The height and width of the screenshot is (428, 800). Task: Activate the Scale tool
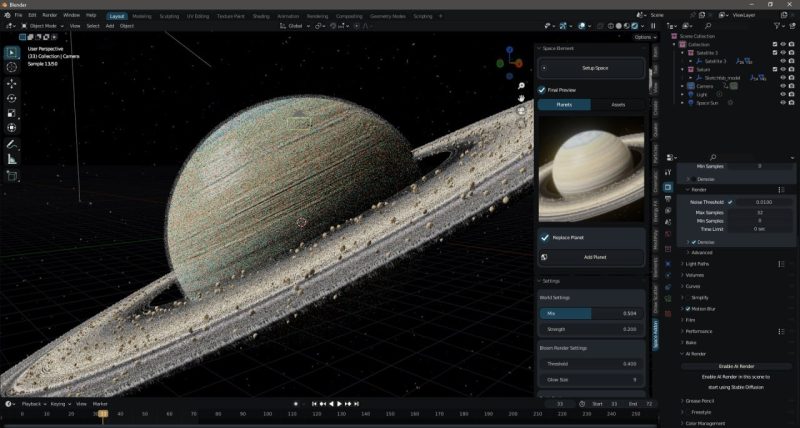click(x=12, y=113)
